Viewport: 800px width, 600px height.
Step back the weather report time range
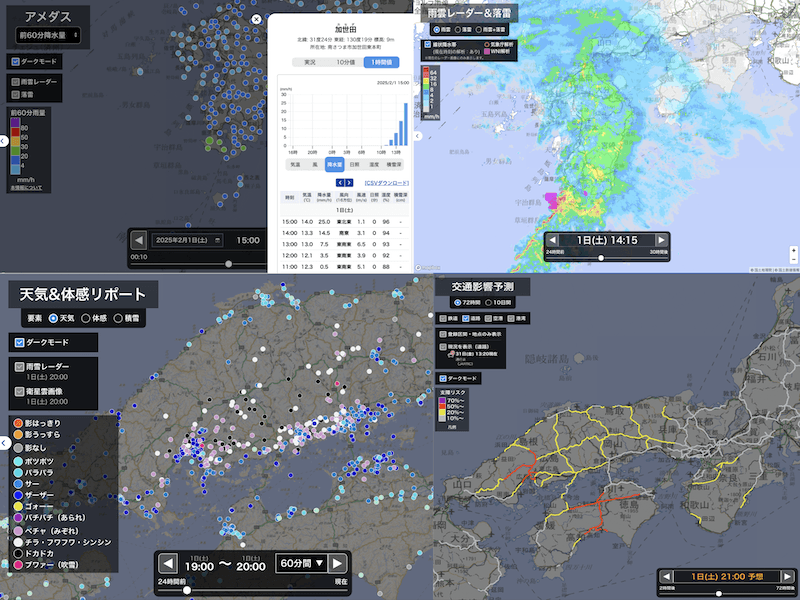[168, 563]
